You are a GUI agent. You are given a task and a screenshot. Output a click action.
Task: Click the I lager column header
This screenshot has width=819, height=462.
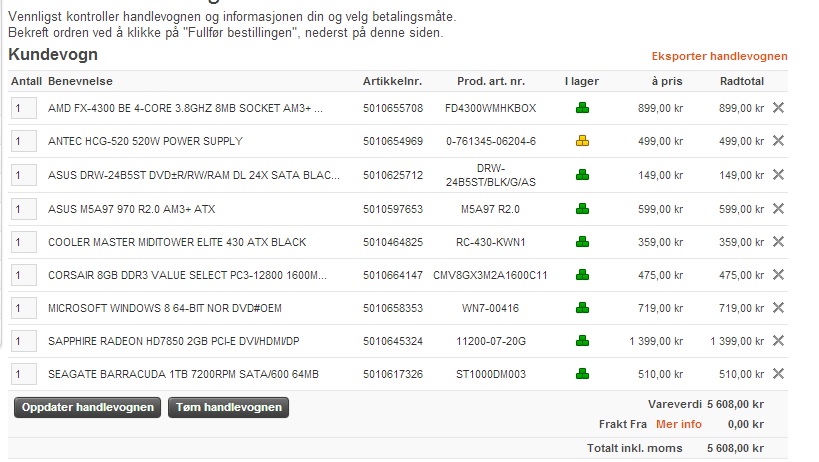(x=581, y=81)
